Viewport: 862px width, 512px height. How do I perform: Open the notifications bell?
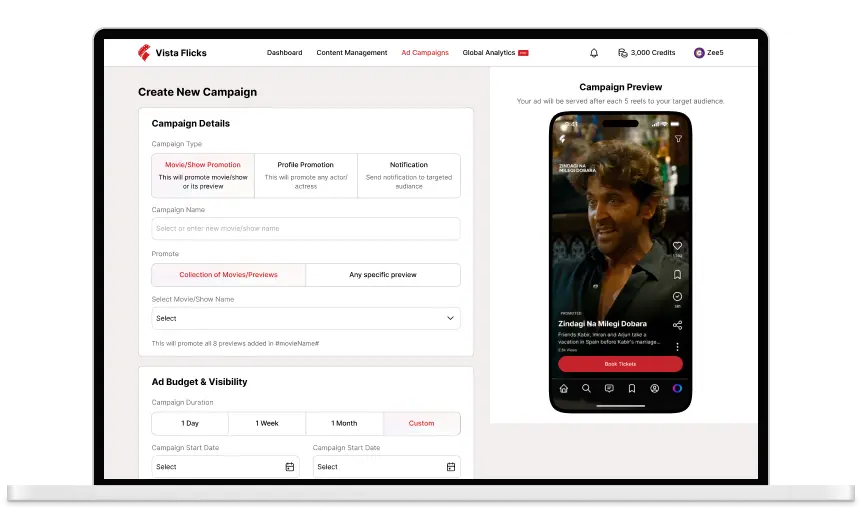click(594, 53)
